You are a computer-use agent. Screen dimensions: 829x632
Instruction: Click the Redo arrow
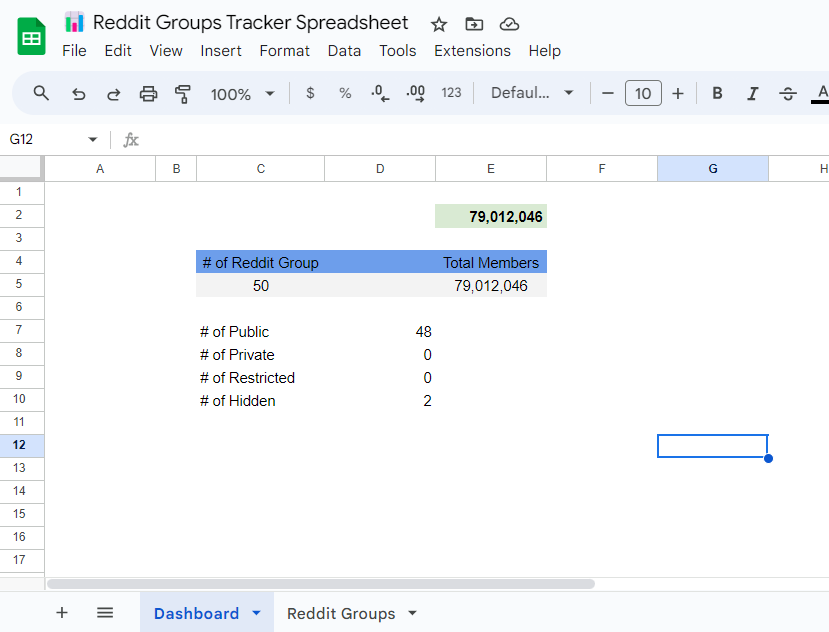tap(113, 94)
